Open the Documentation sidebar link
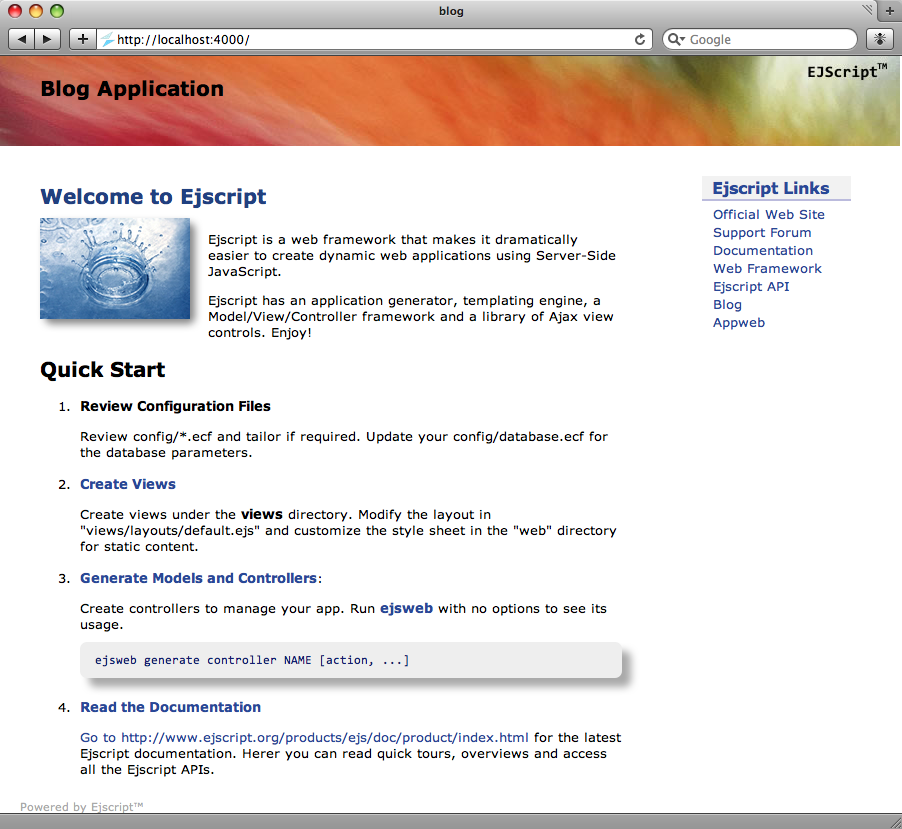 coord(763,251)
